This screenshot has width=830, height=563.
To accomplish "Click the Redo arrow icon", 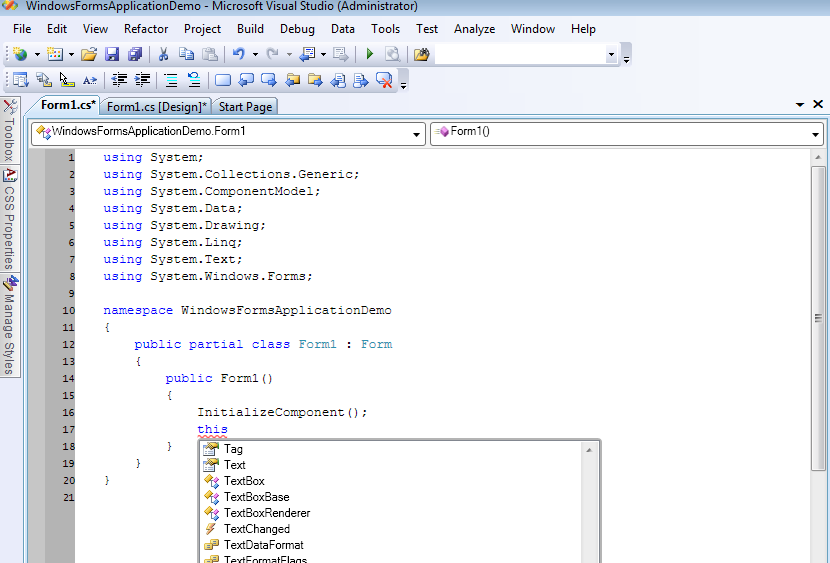I will [x=273, y=54].
